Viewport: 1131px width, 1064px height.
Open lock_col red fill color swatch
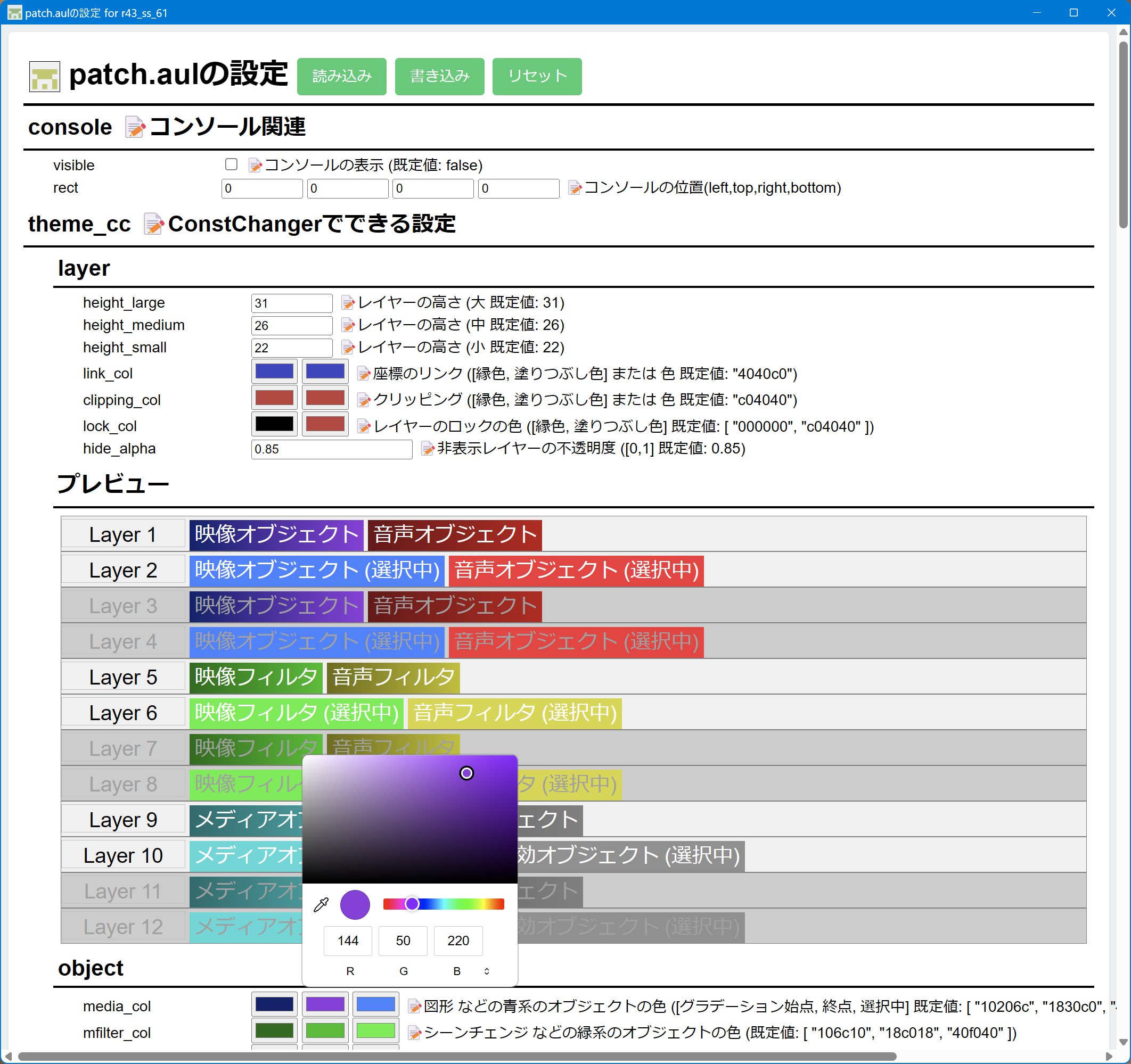(325, 424)
